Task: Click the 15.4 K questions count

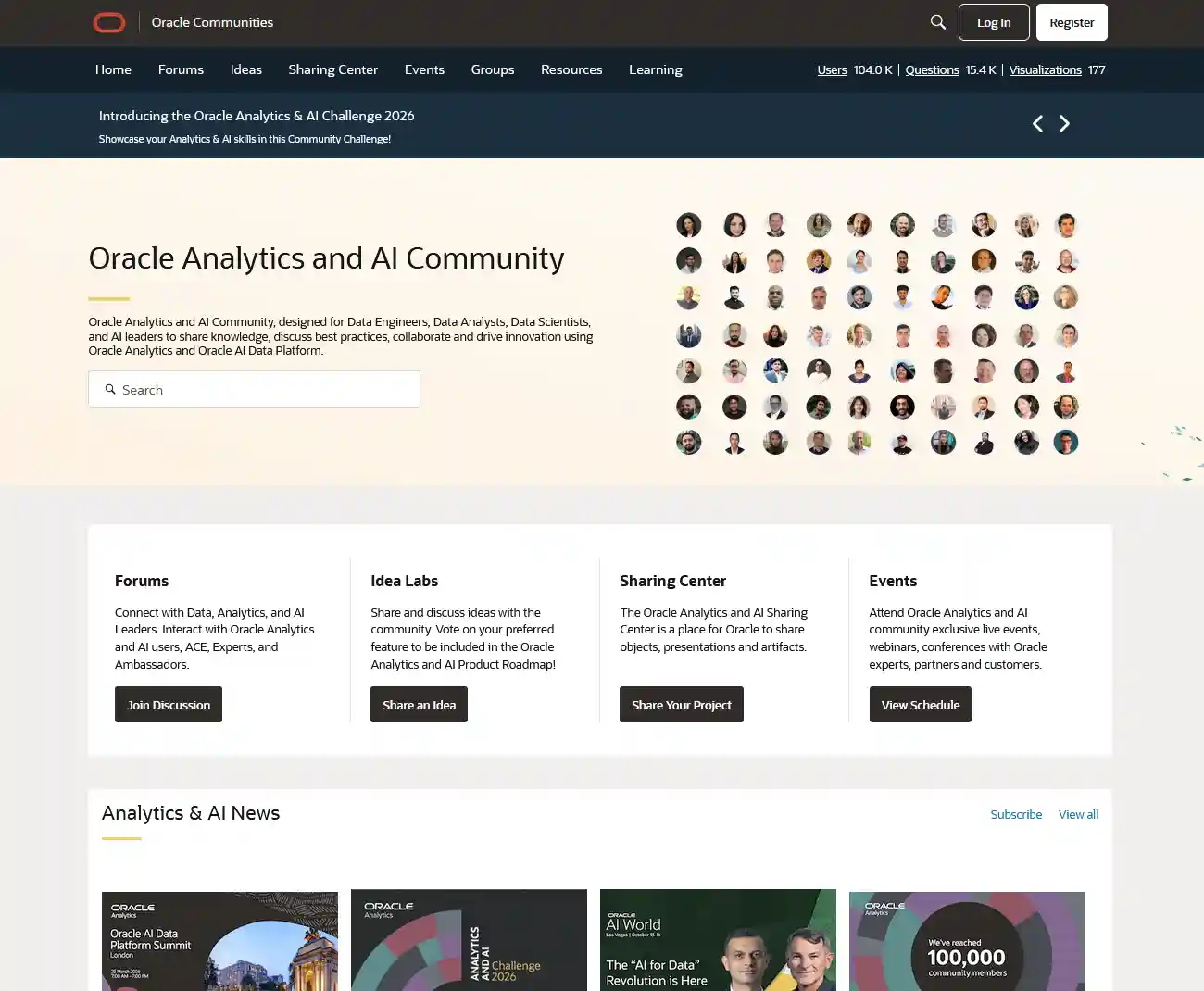Action: (x=981, y=70)
